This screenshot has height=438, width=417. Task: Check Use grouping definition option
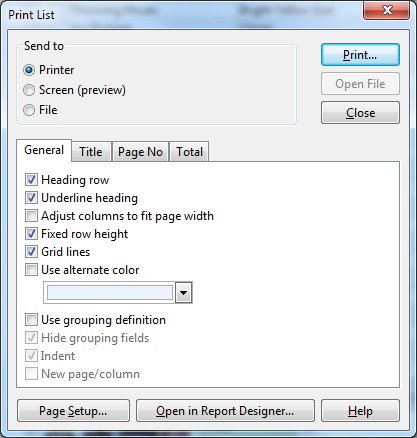coord(31,320)
